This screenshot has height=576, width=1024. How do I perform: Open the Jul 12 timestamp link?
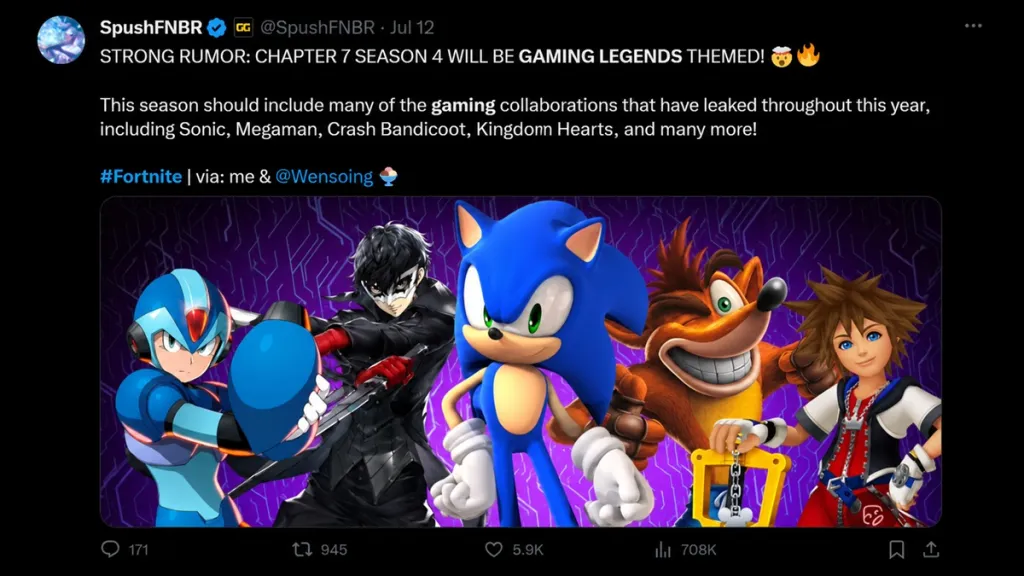[412, 27]
